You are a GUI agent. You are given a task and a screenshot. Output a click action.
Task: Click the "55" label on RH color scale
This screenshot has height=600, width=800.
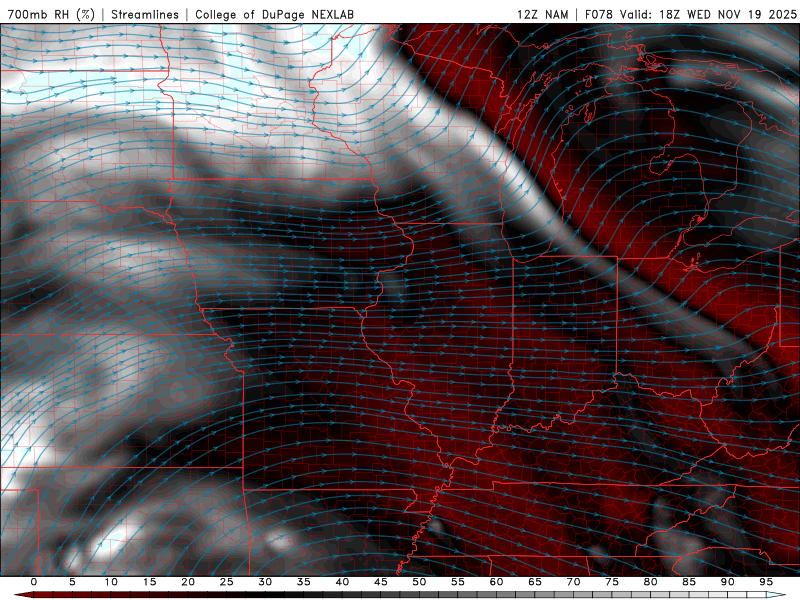click(458, 582)
